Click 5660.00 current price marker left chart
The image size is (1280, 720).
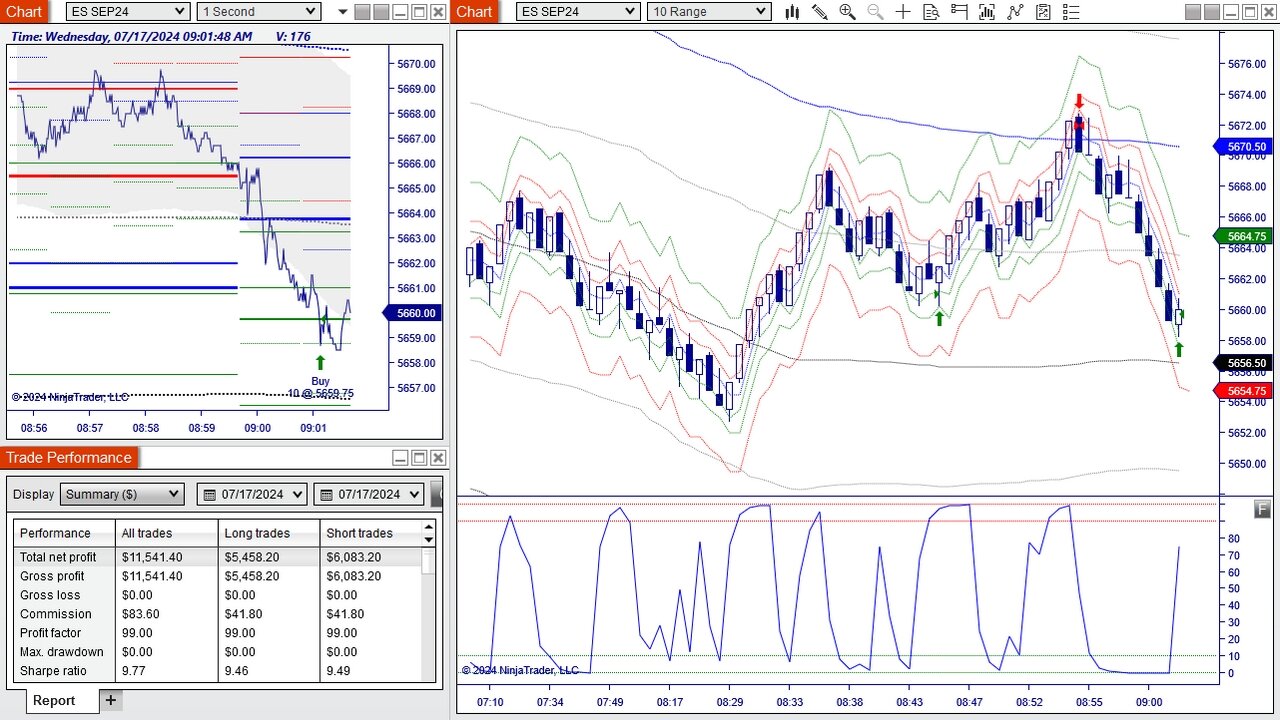click(412, 313)
